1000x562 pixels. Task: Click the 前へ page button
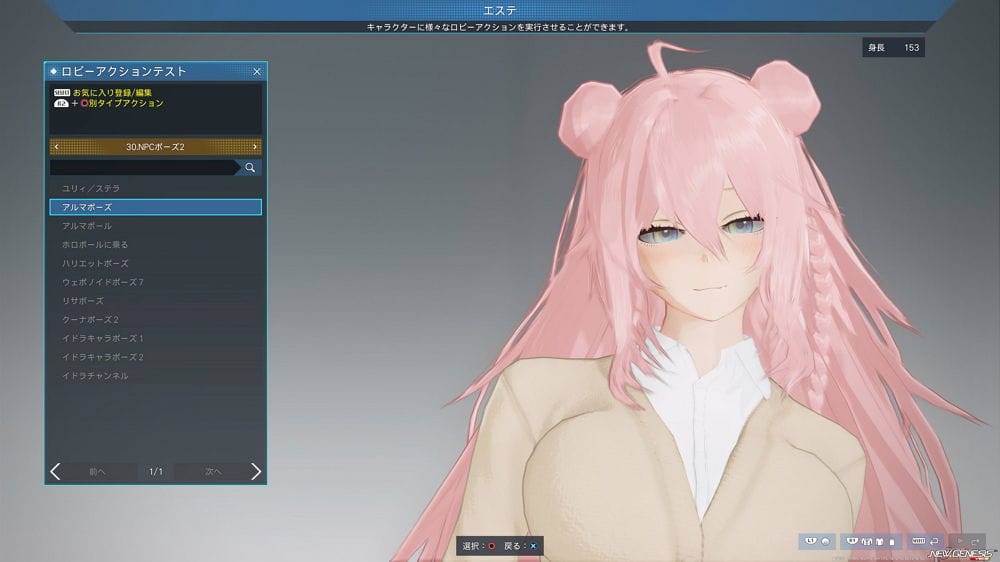point(97,471)
